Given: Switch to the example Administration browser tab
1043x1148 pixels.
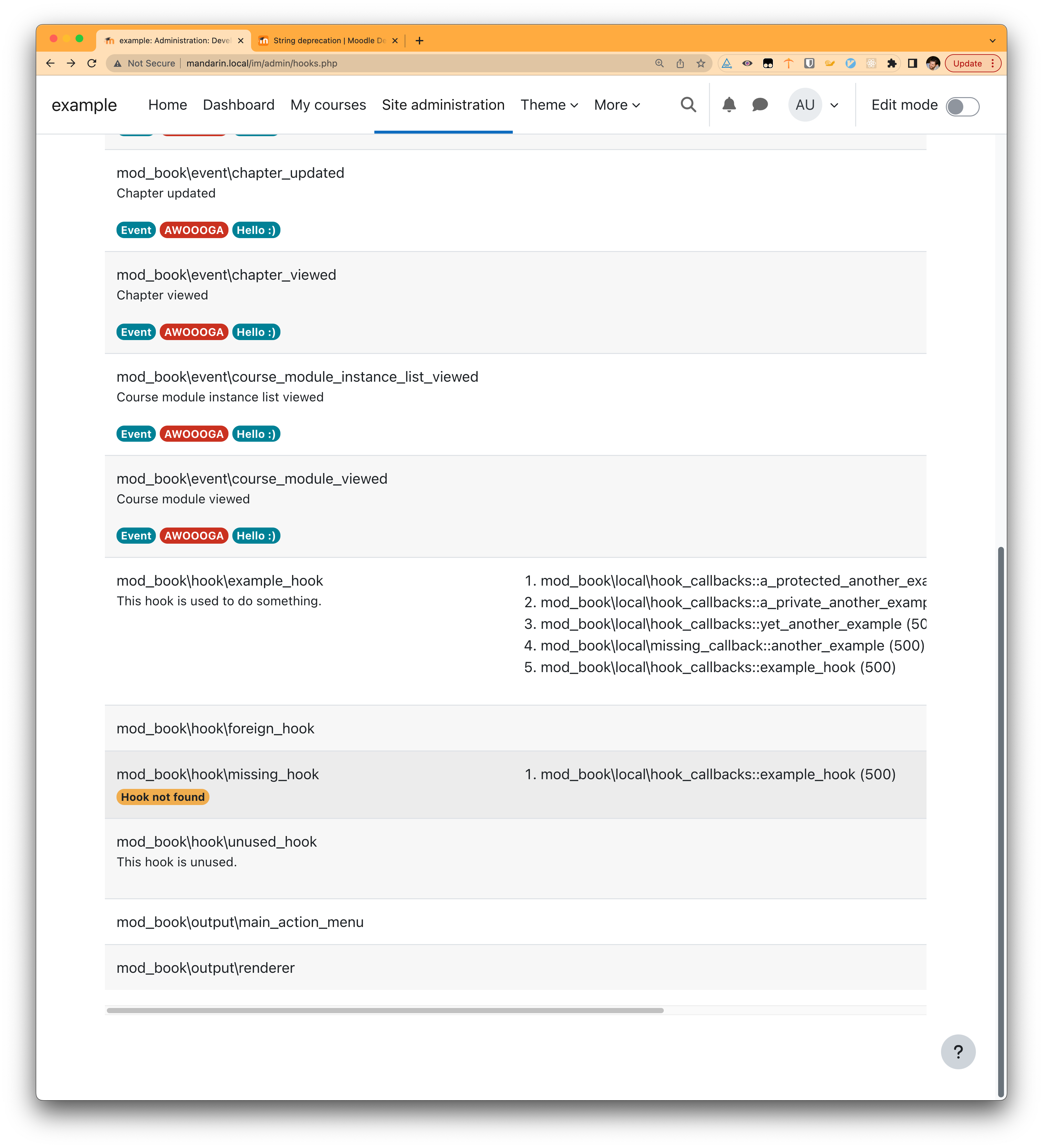Looking at the screenshot, I should (x=174, y=40).
